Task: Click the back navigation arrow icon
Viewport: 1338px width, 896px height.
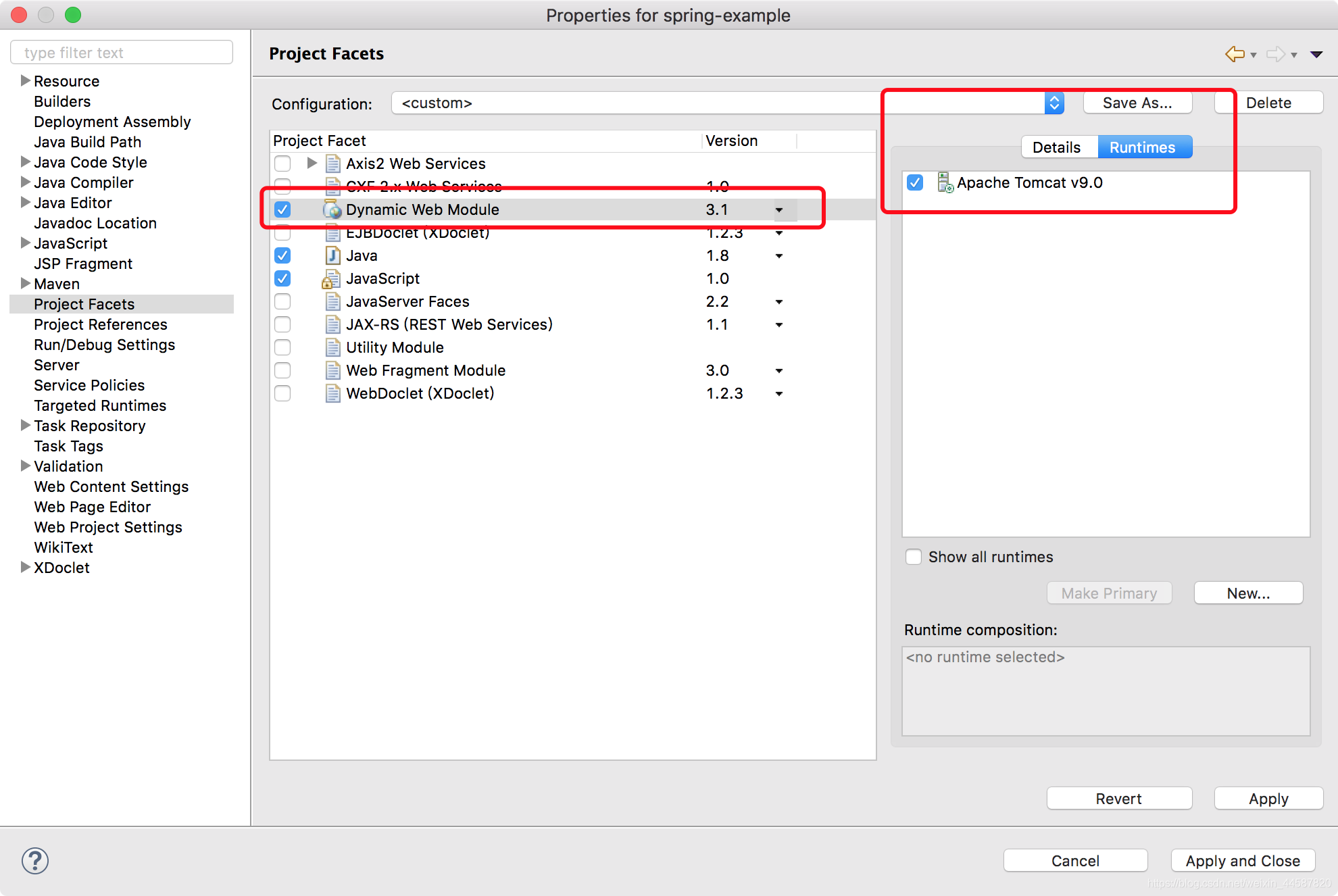Action: [x=1235, y=54]
